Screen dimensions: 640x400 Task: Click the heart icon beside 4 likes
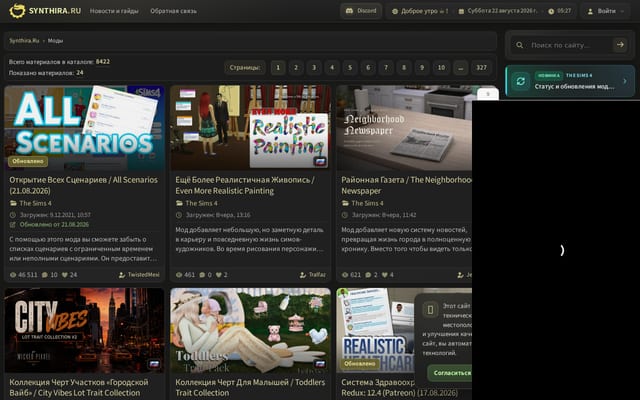[x=385, y=275]
